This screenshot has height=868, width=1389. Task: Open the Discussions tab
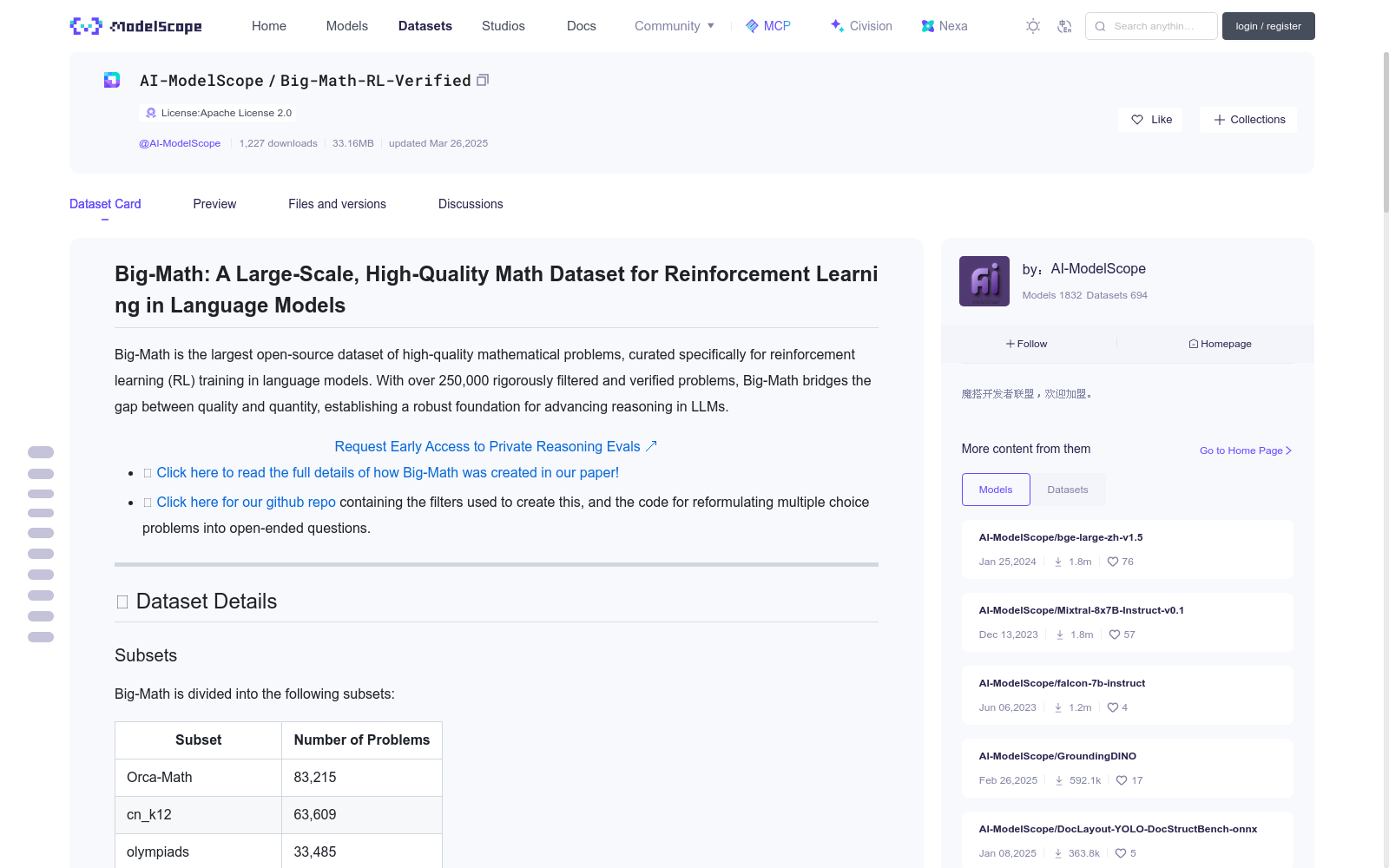coord(471,204)
